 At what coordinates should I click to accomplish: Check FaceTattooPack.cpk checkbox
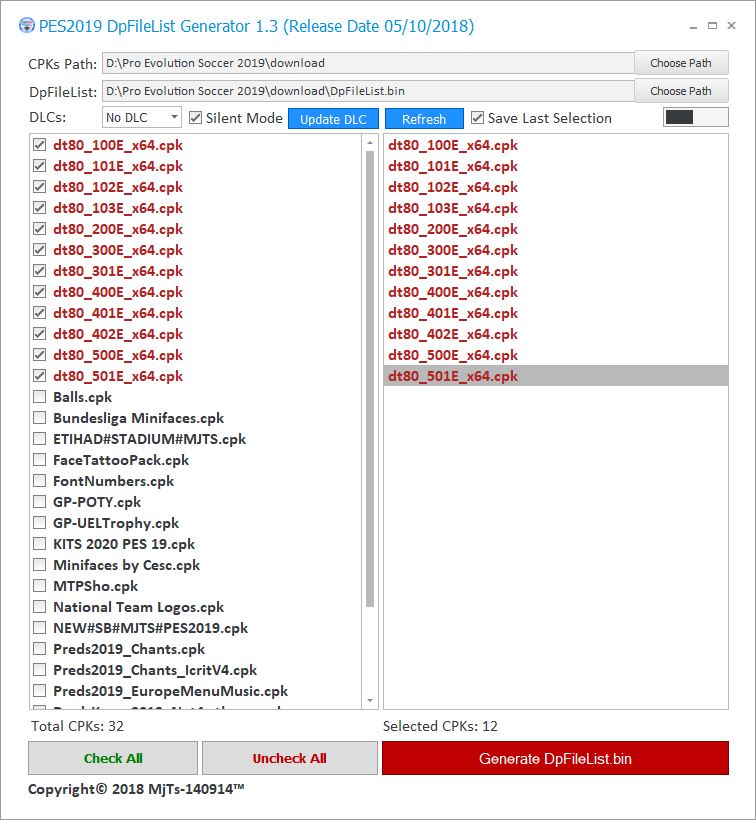(40, 460)
